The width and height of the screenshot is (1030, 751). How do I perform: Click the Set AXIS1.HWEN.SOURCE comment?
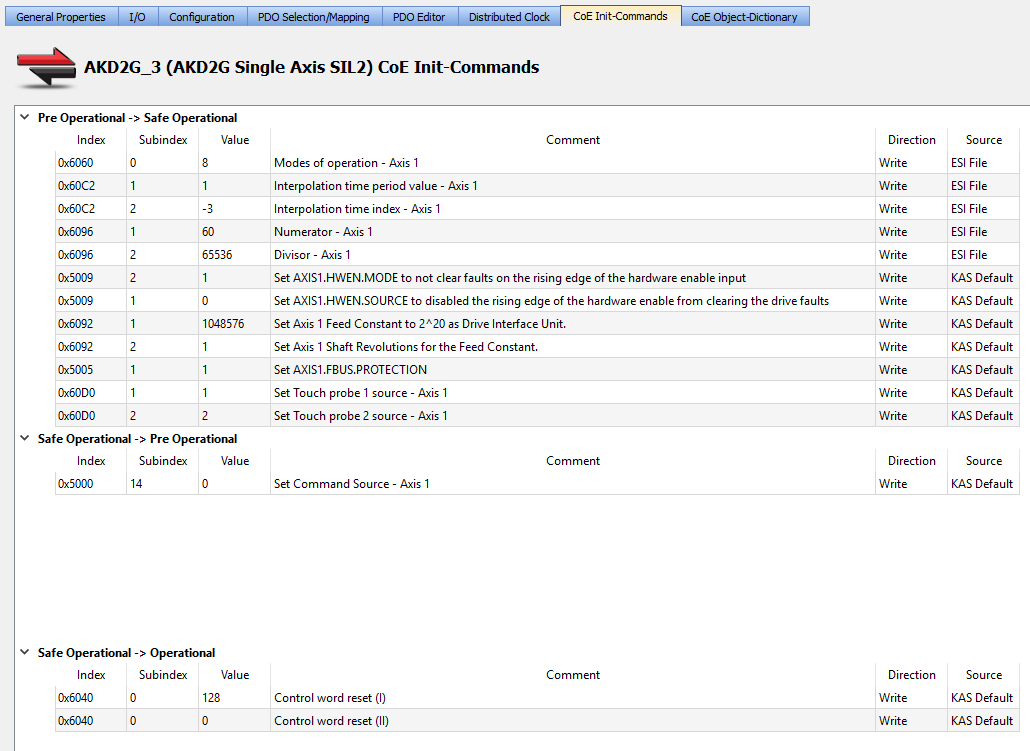click(551, 300)
